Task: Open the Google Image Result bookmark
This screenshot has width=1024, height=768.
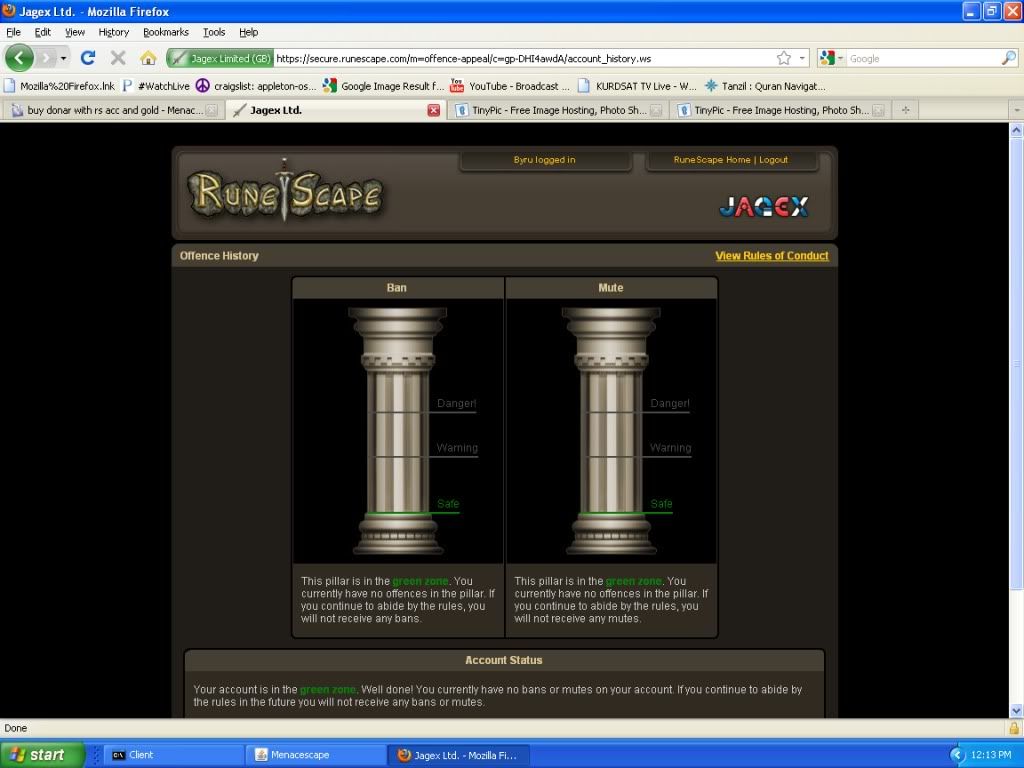Action: (384, 86)
